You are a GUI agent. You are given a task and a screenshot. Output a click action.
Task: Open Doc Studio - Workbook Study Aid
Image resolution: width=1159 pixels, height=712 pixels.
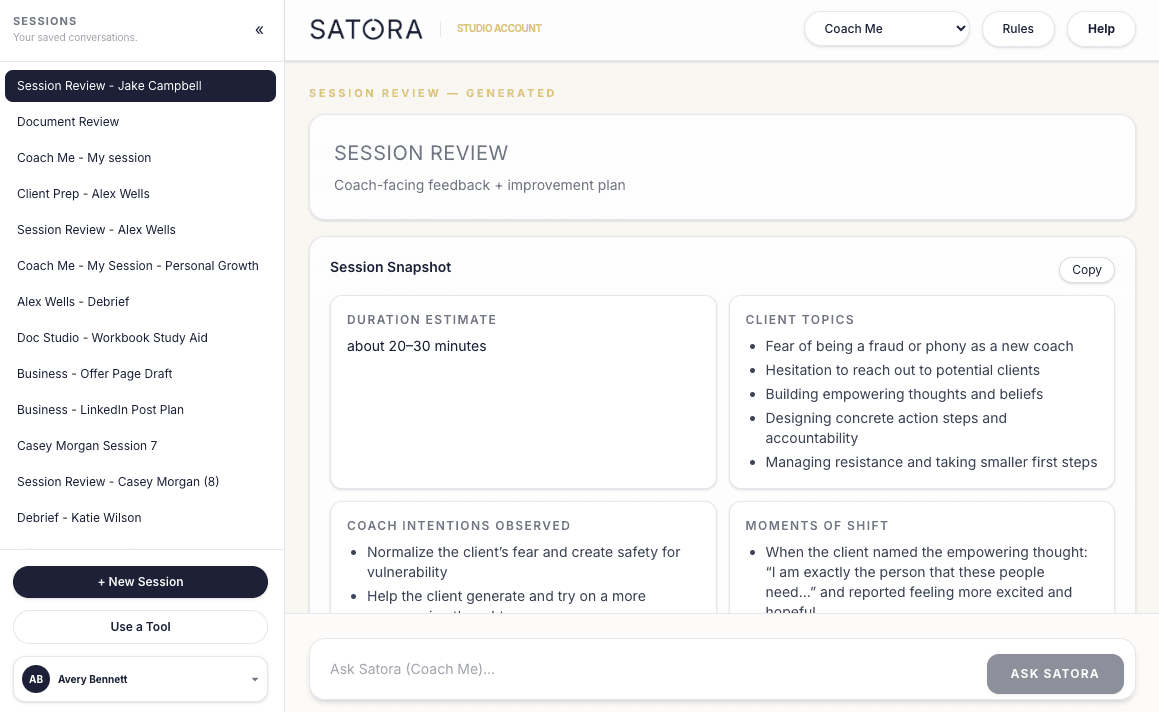click(x=112, y=337)
